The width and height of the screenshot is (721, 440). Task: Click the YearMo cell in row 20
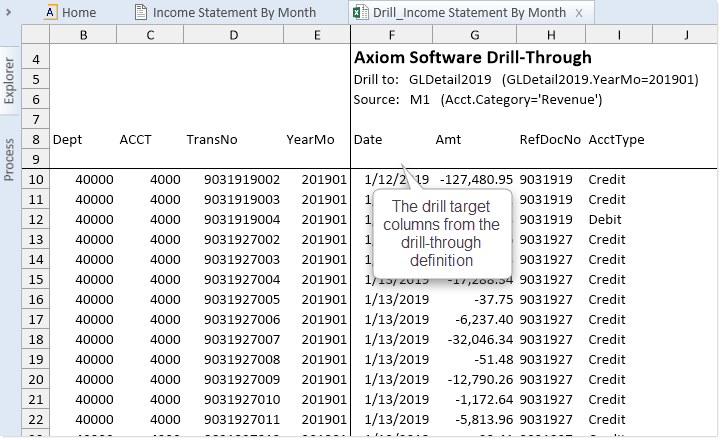(x=324, y=380)
